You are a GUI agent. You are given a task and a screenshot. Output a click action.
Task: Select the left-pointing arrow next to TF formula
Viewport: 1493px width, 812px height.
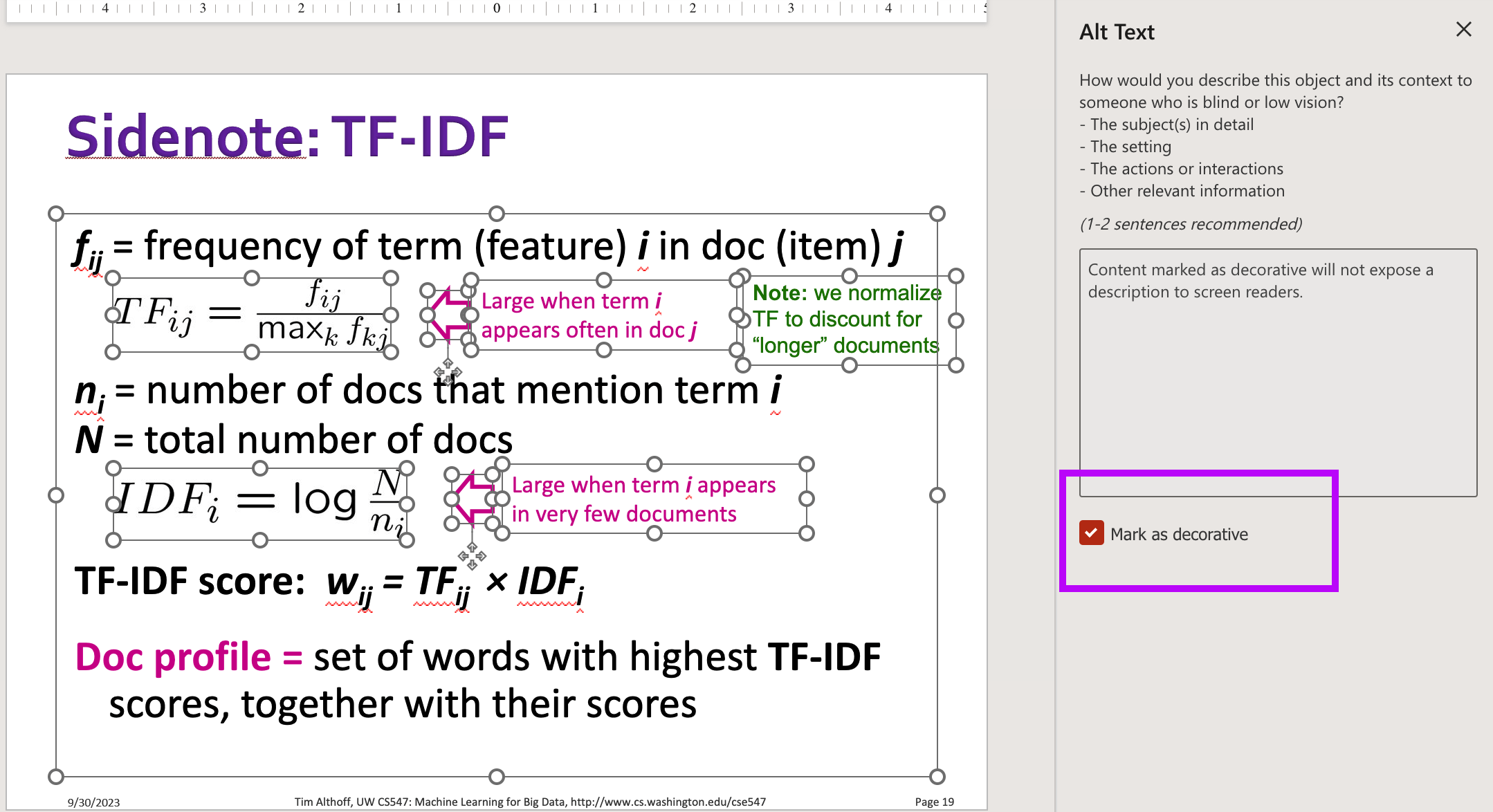tap(449, 315)
